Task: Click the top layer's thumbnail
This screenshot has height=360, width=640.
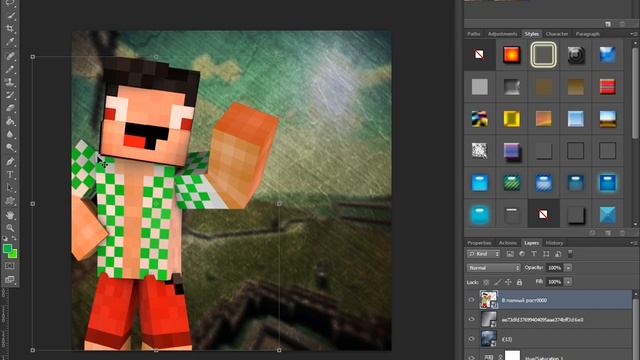Action: click(489, 300)
